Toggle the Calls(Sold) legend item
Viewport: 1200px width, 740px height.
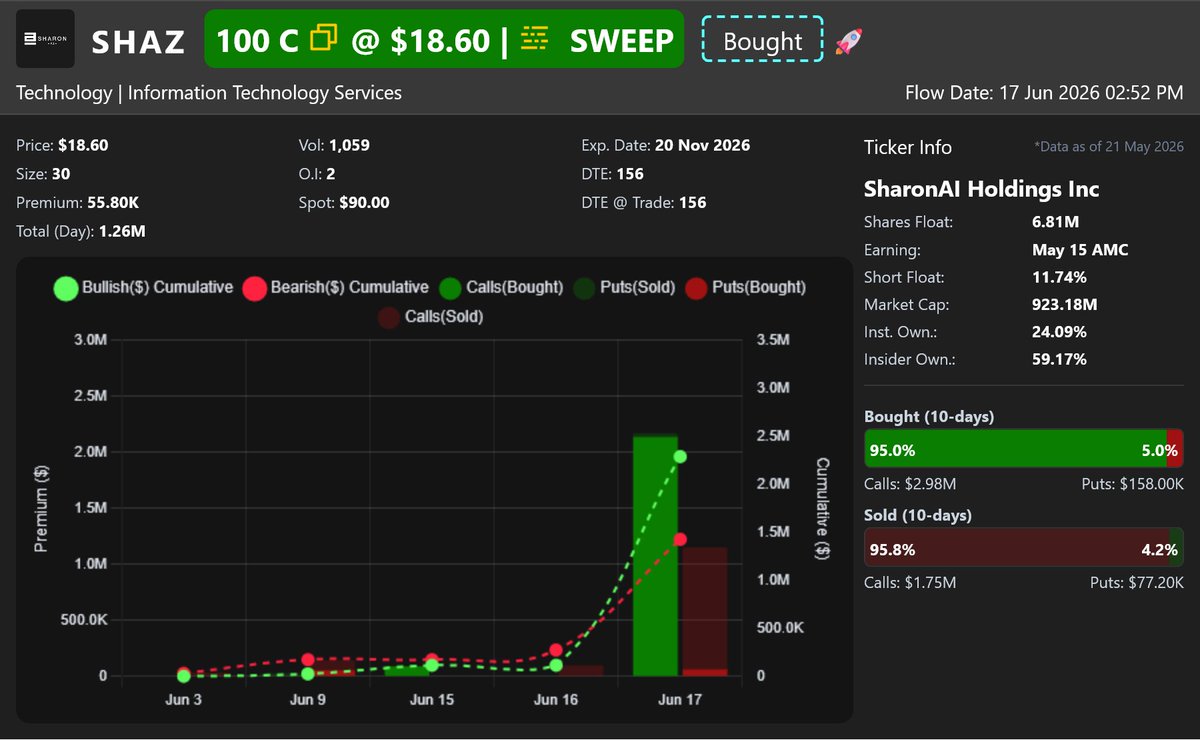tap(431, 317)
